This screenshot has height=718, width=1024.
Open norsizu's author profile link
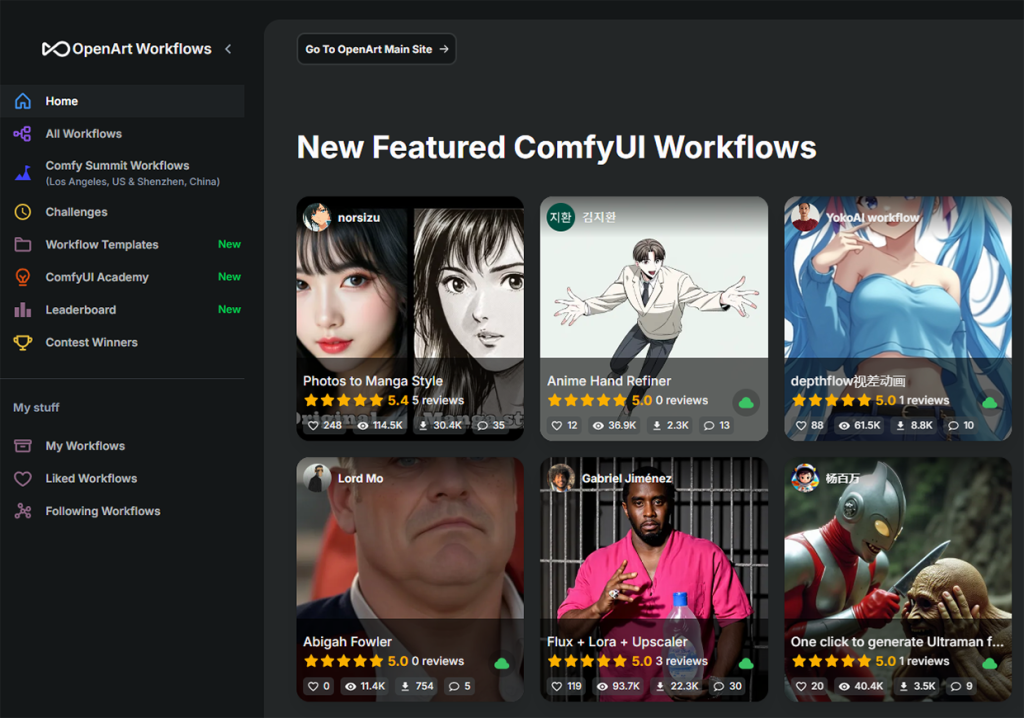click(x=358, y=217)
